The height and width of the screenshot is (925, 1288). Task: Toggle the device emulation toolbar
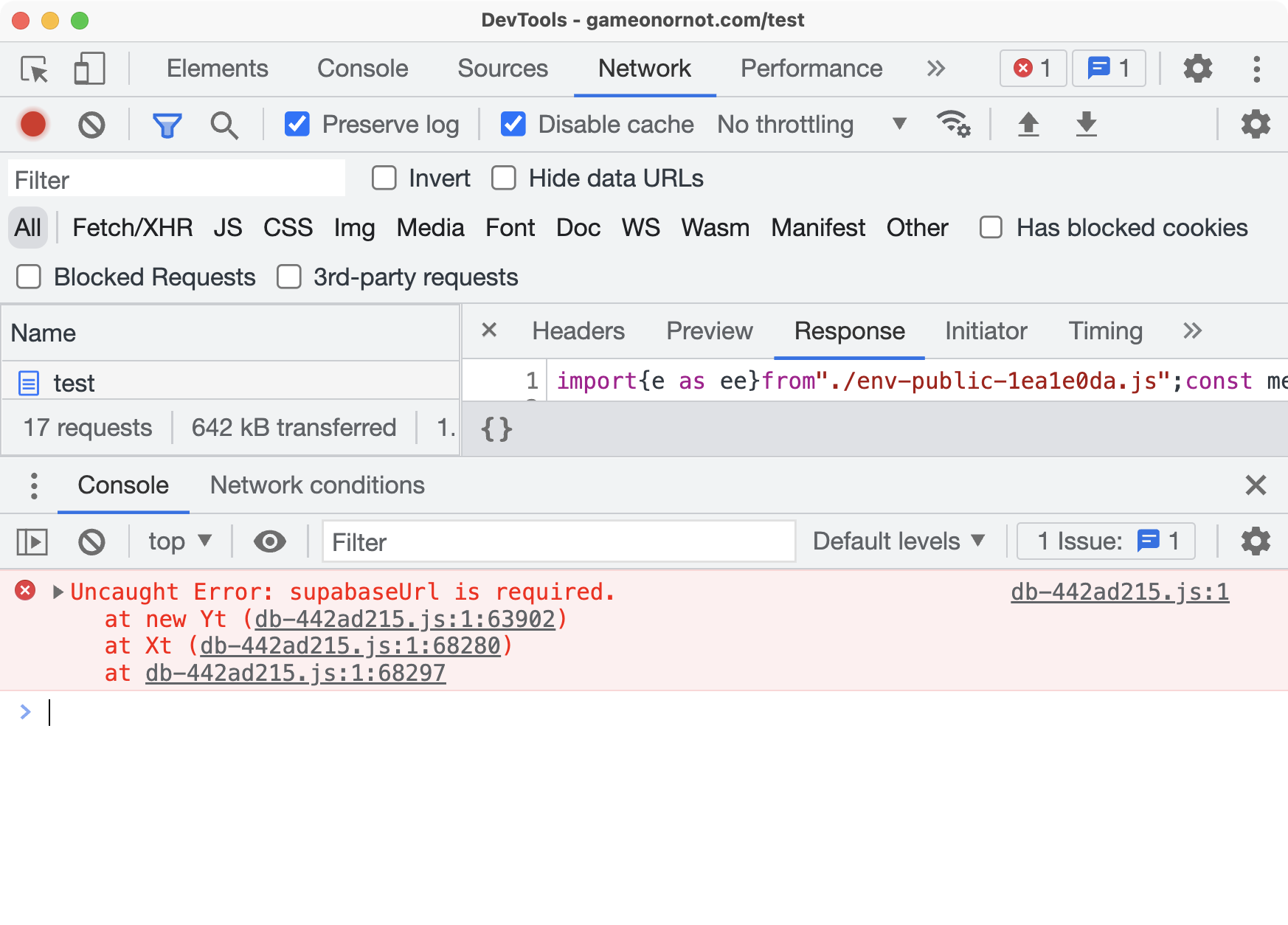click(89, 69)
